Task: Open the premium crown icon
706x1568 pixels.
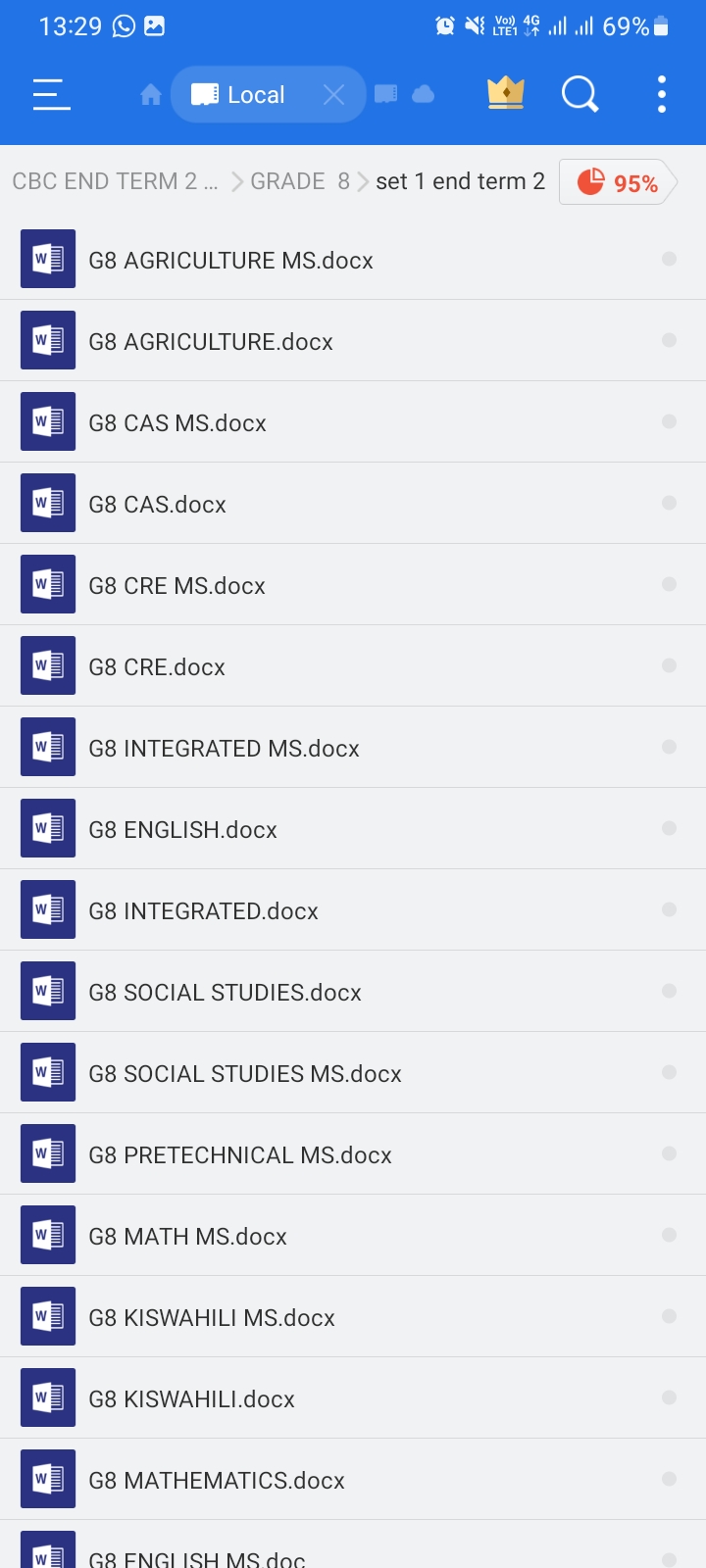Action: tap(506, 94)
